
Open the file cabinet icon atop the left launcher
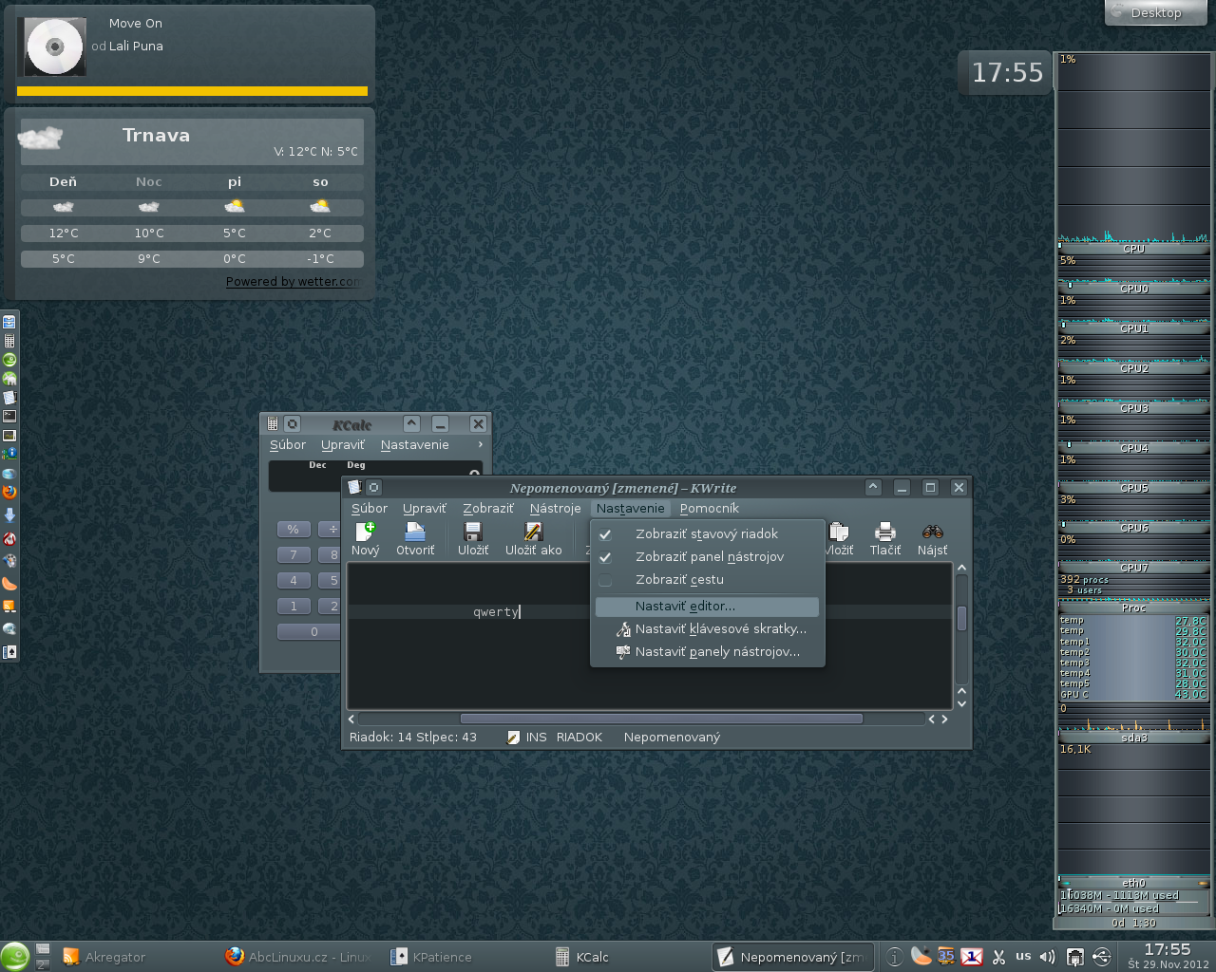click(x=9, y=322)
